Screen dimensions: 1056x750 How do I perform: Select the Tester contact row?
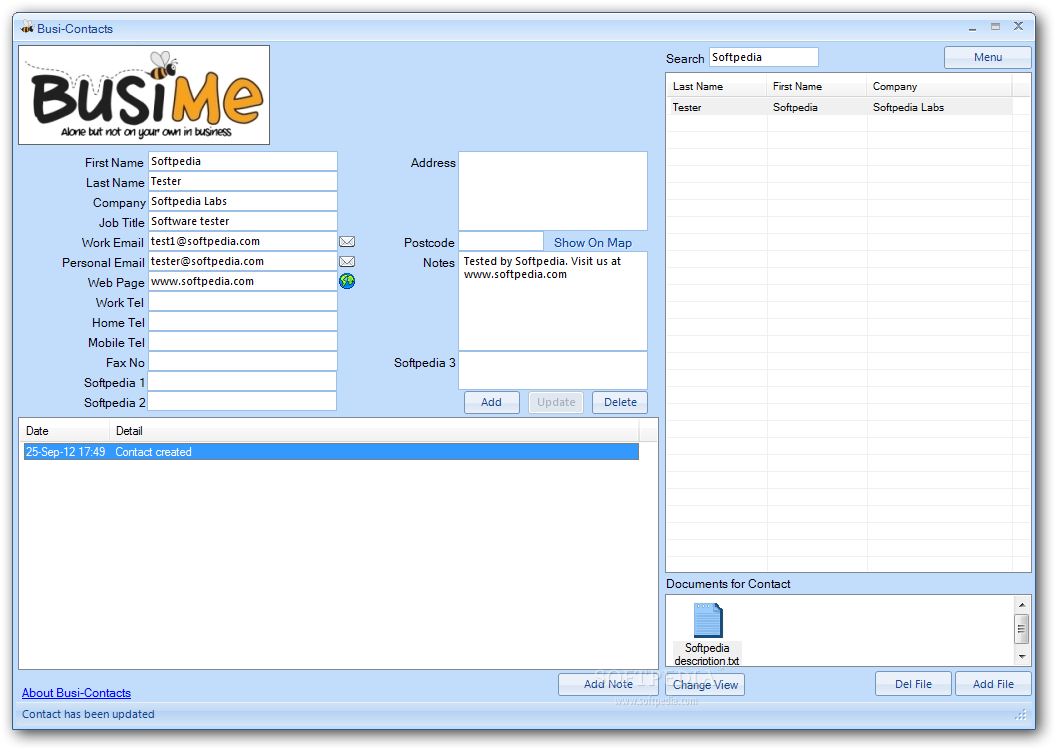[x=840, y=107]
